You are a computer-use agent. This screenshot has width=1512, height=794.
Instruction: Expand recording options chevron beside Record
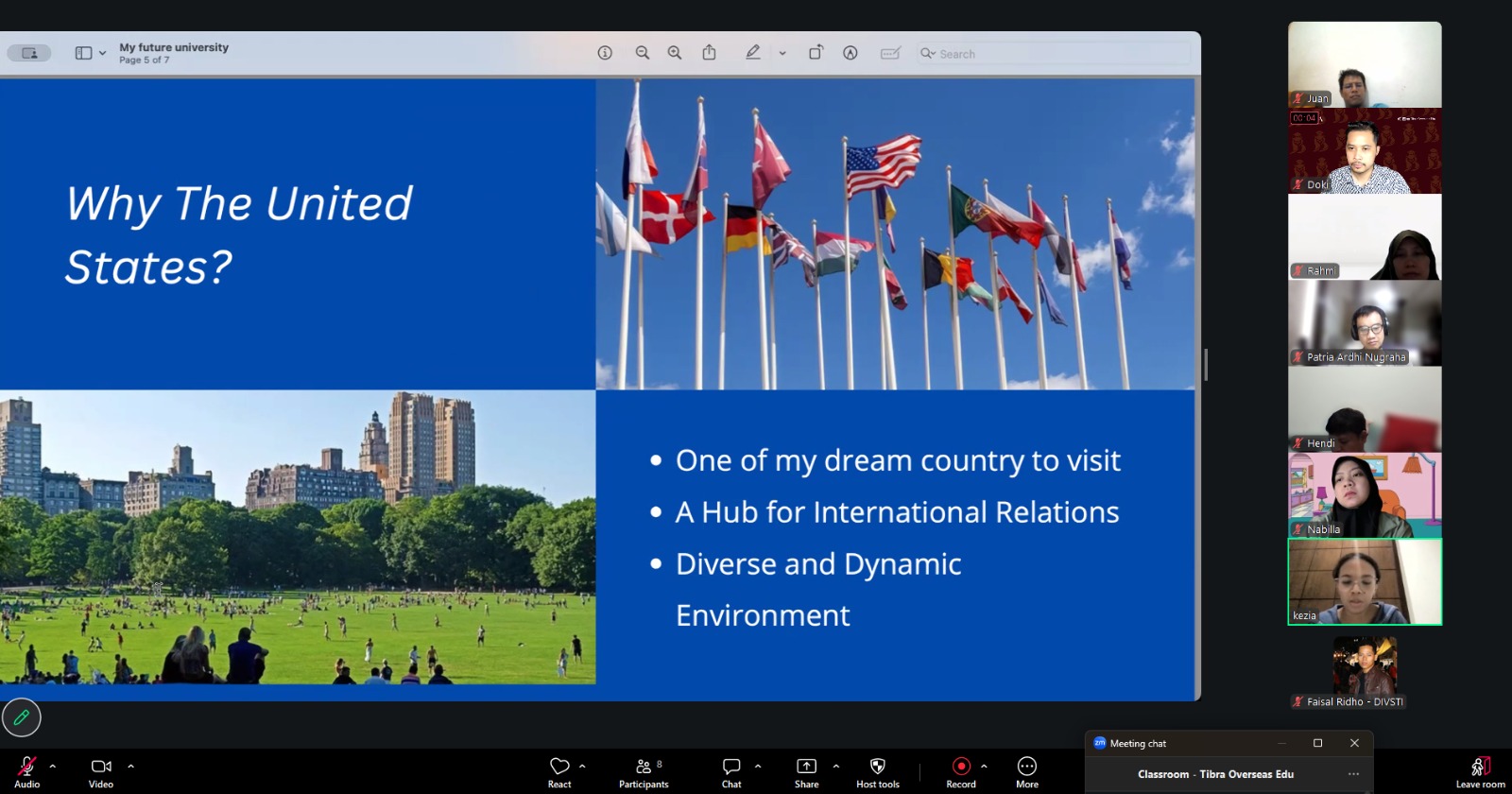coord(984,766)
